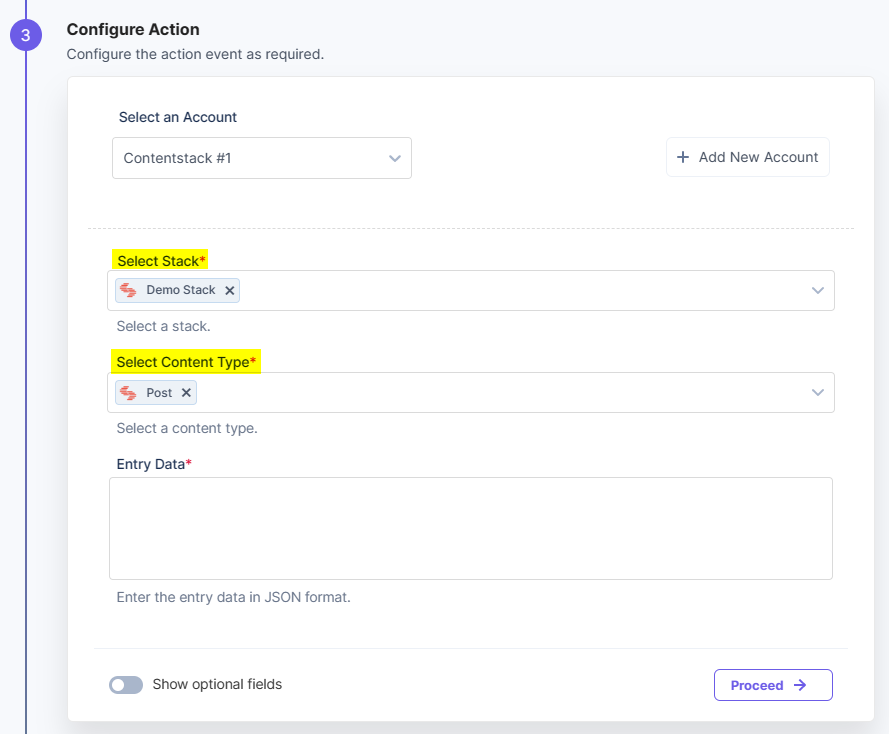Click the Contentstack logo in Demo Stack tag
The height and width of the screenshot is (734, 889).
[x=128, y=290]
